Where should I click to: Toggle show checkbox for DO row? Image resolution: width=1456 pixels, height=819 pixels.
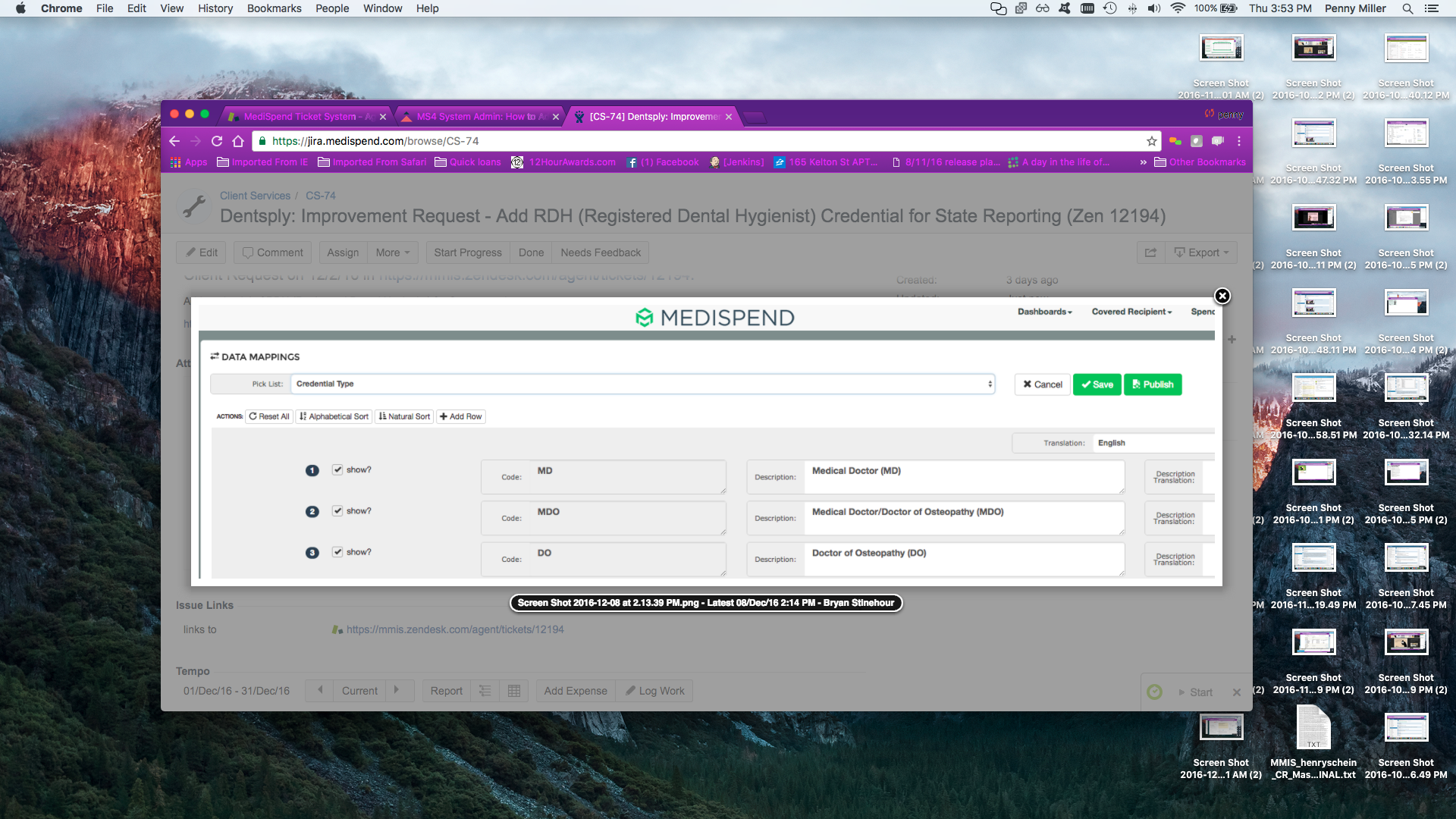(x=337, y=552)
